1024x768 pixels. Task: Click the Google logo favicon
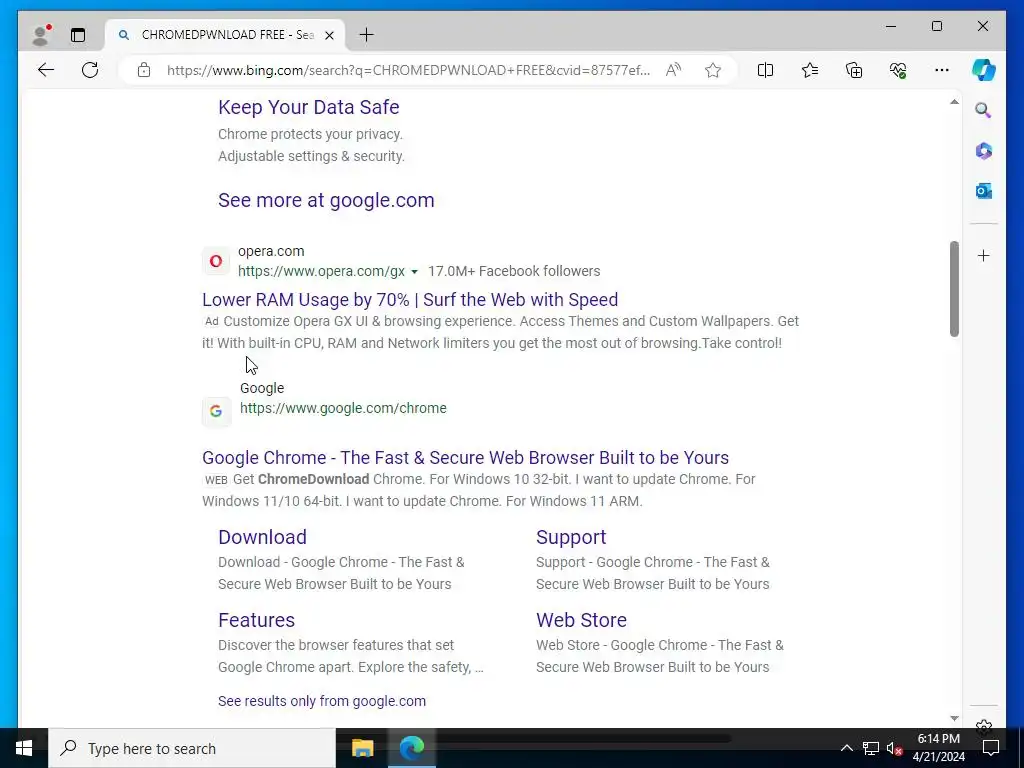(216, 411)
